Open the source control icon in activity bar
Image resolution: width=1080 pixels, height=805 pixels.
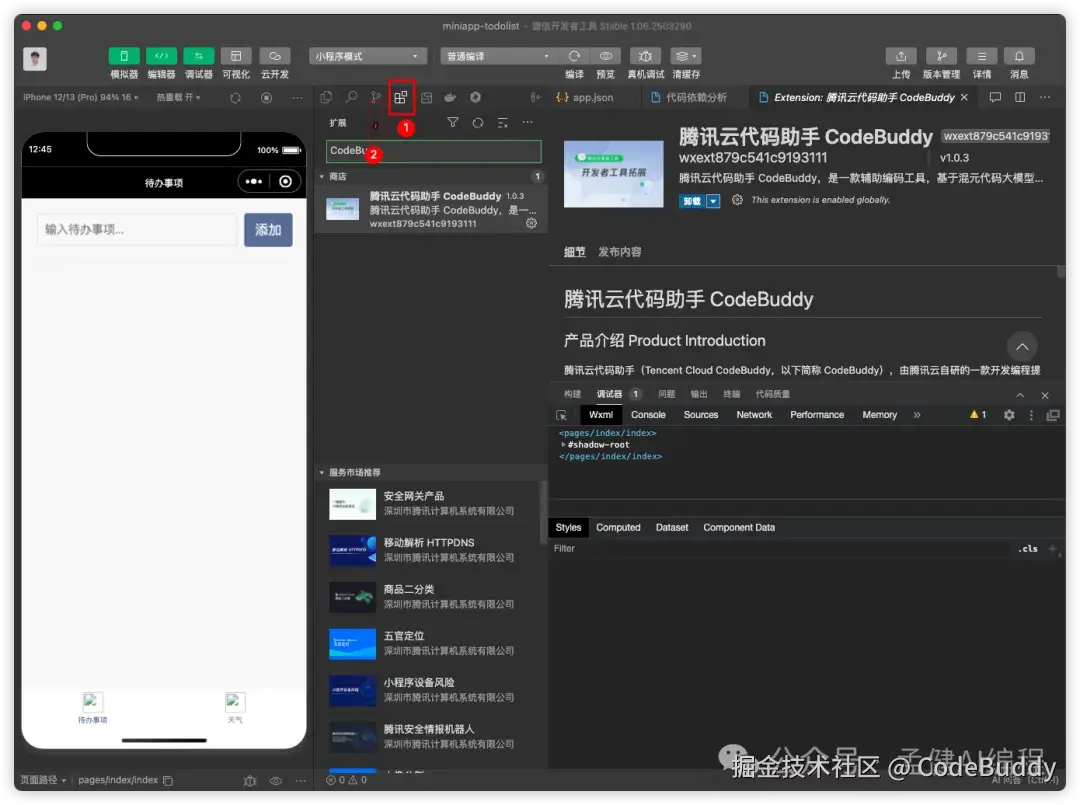375,98
